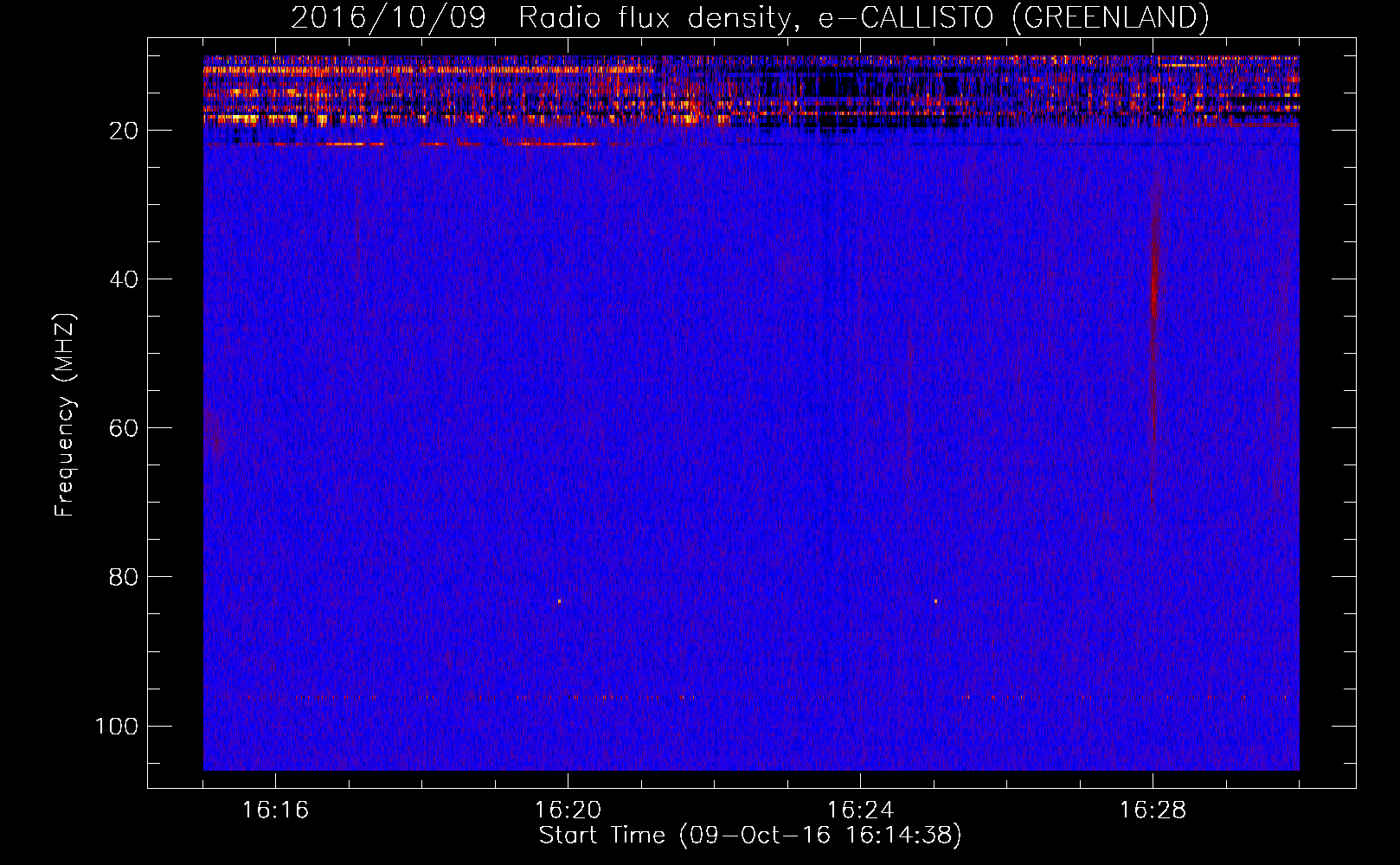Click the '16:28' time tick label
The image size is (1400, 865).
pos(1153,811)
